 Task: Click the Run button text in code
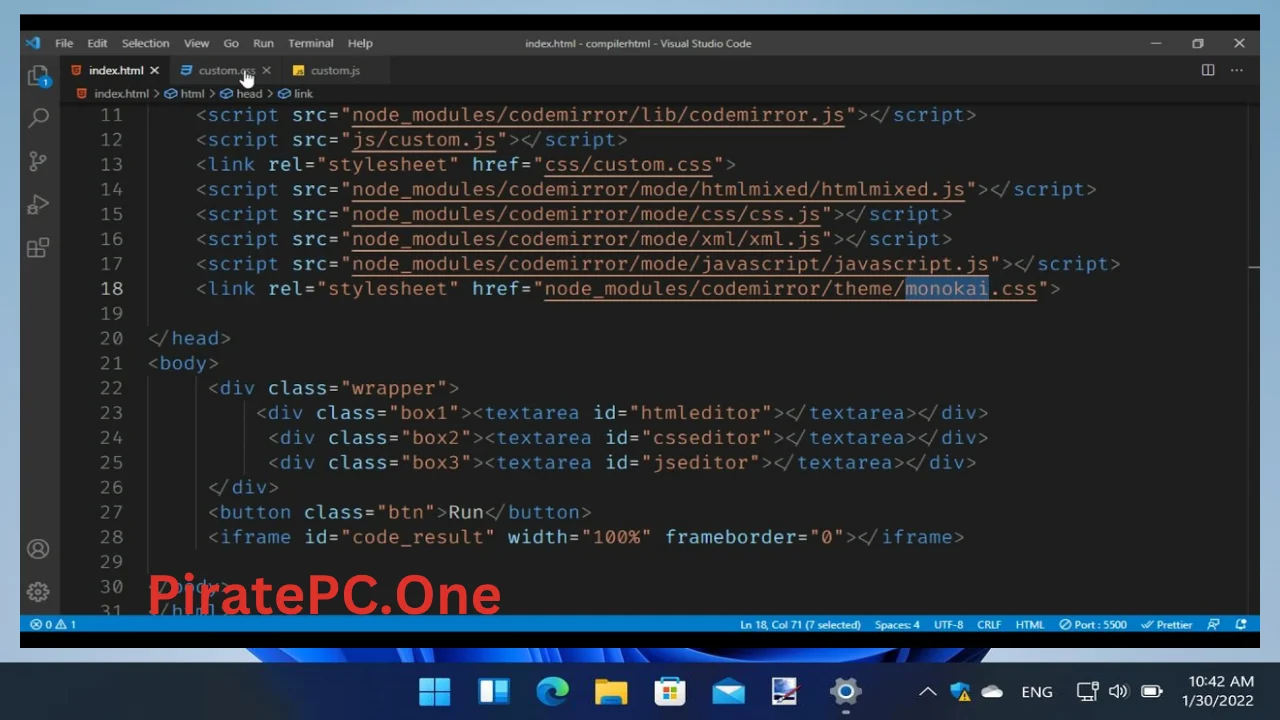(x=466, y=512)
